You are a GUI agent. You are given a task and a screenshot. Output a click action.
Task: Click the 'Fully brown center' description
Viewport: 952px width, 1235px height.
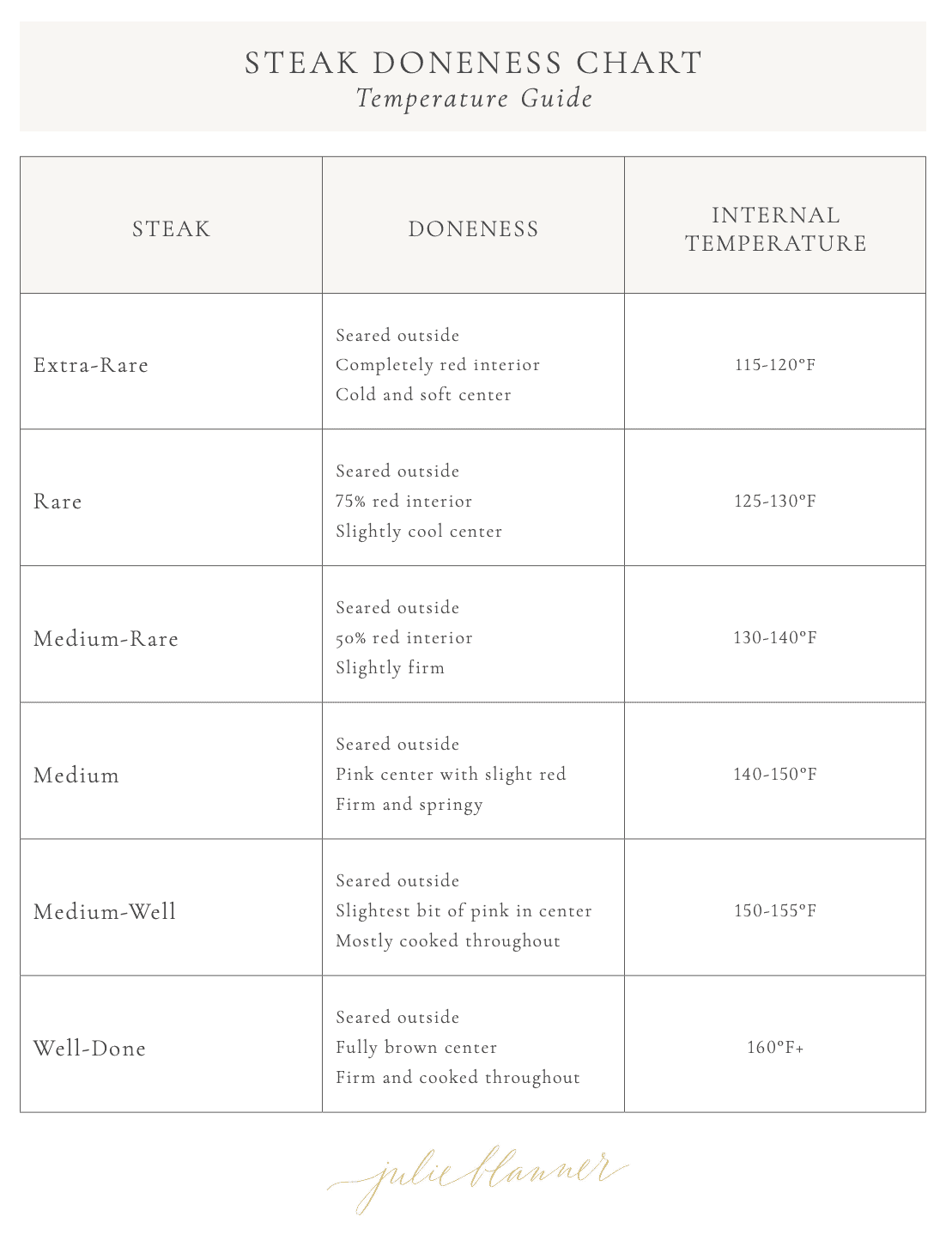(x=416, y=1048)
